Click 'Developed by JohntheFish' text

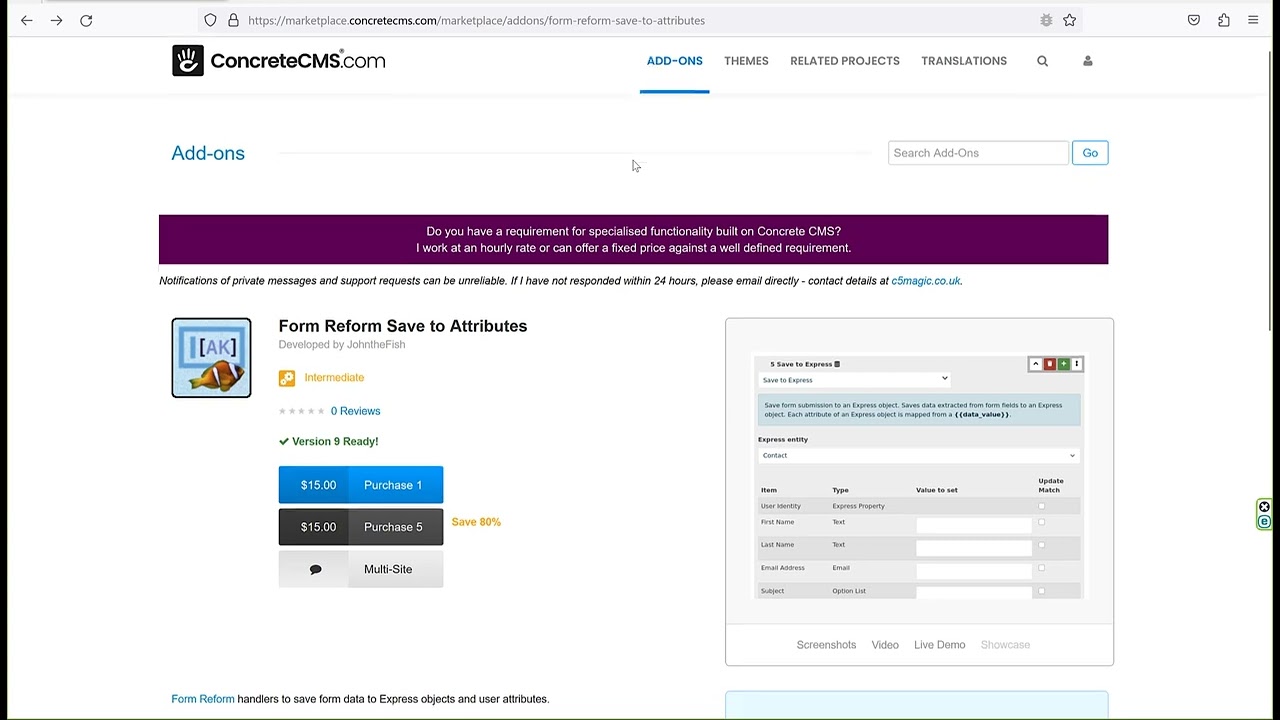pos(342,345)
